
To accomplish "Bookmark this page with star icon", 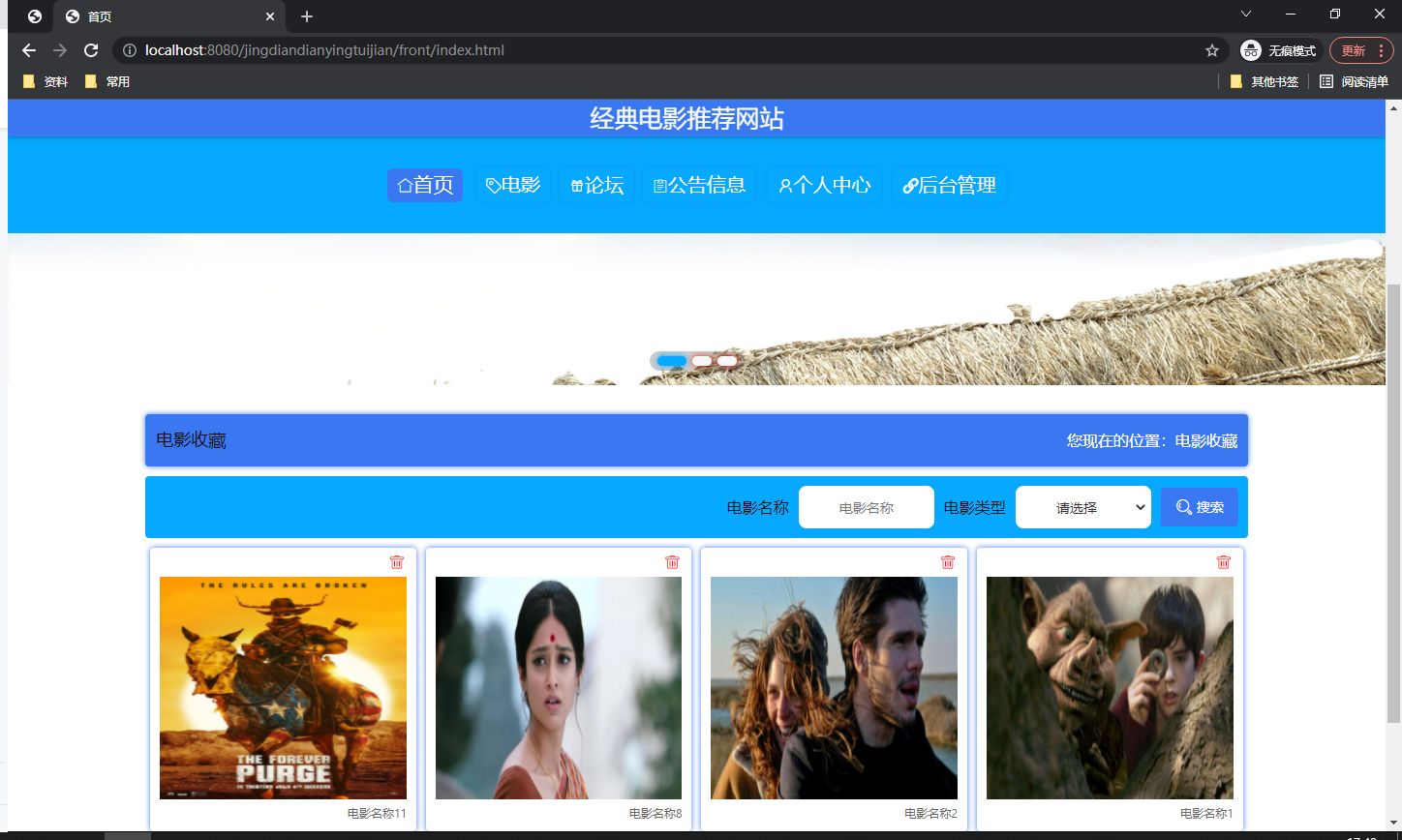I will [1211, 50].
